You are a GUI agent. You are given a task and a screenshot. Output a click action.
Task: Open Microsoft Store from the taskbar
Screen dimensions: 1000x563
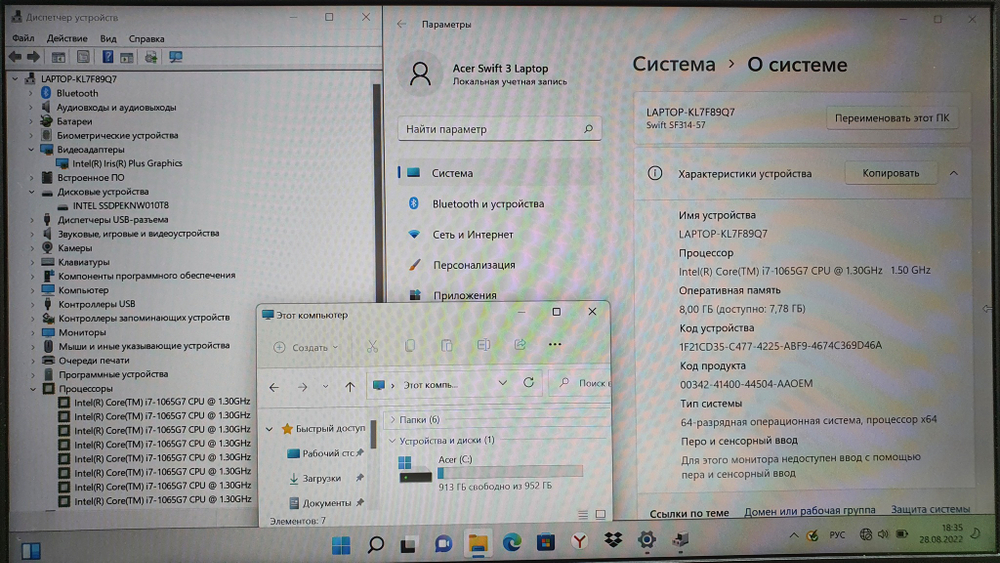click(x=545, y=543)
